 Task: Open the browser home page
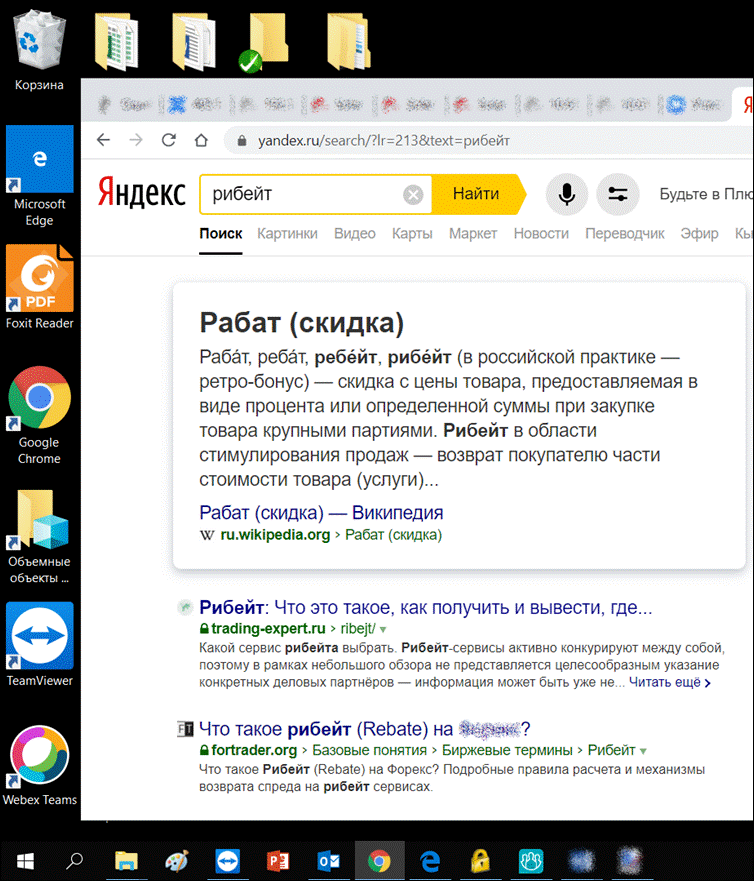pyautogui.click(x=201, y=140)
